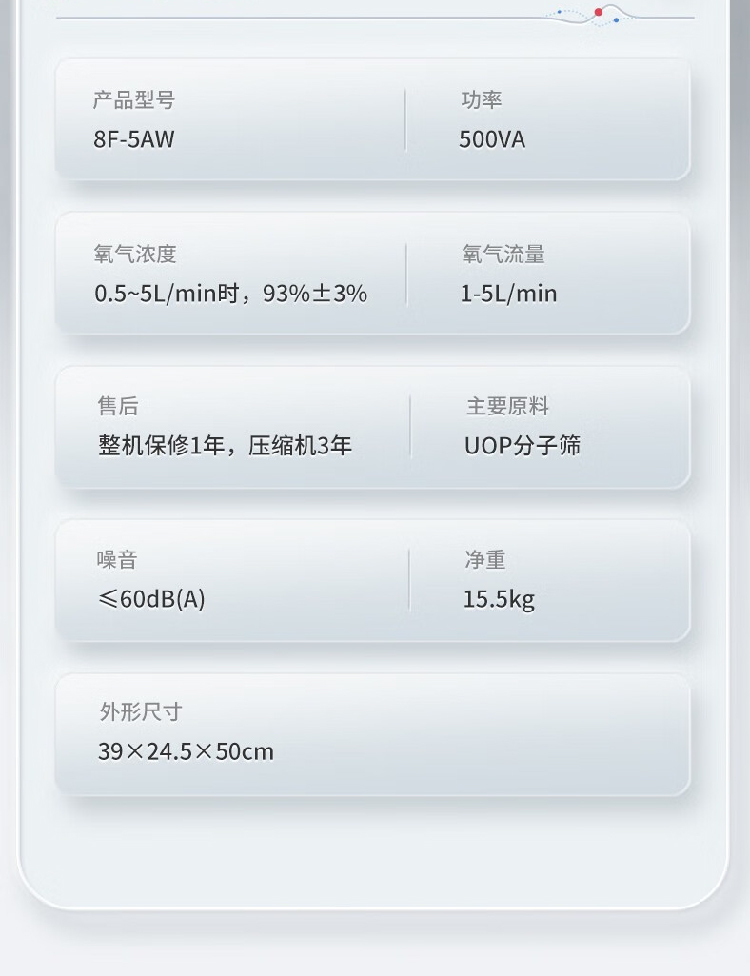Screen dimensions: 750x976
Task: Select the 8F-5AW model number text
Action: [x=134, y=139]
